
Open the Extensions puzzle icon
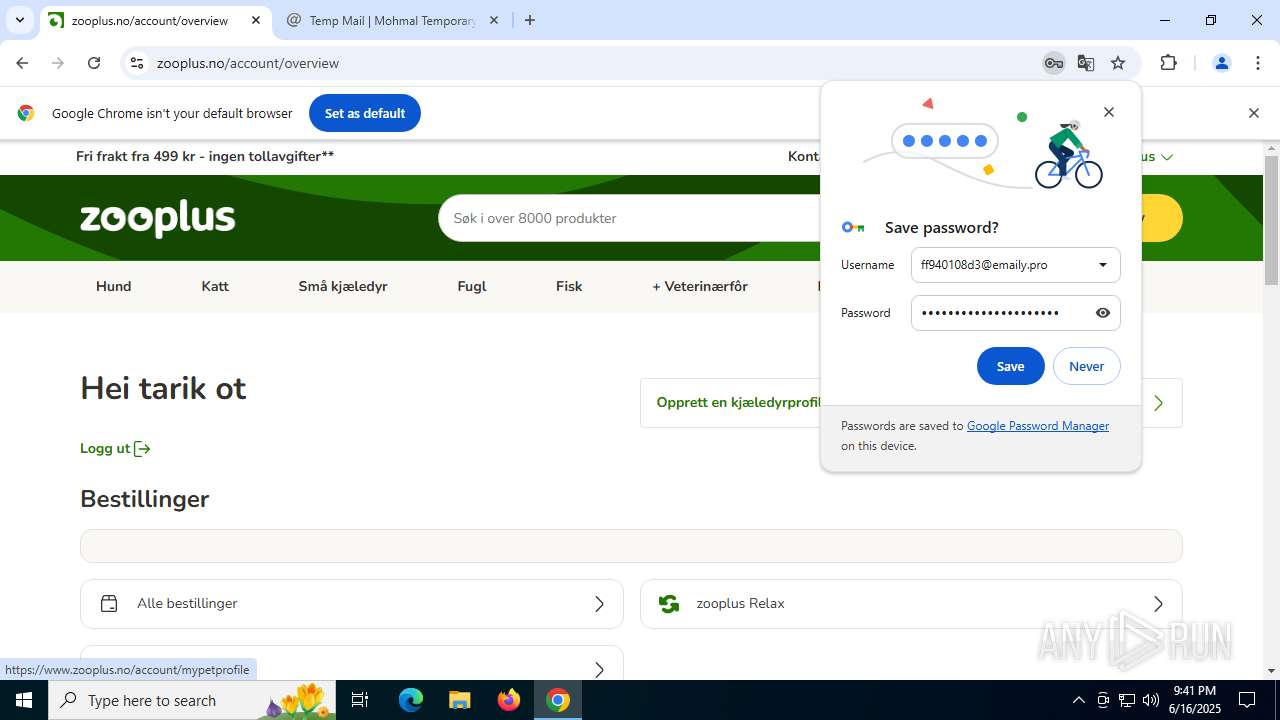tap(1168, 63)
